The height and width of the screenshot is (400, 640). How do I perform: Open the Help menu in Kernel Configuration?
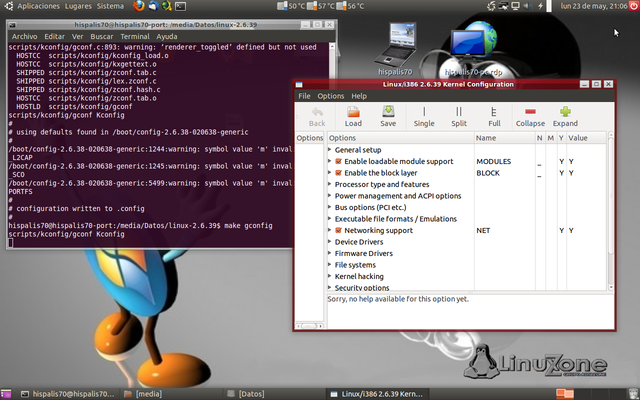[359, 96]
